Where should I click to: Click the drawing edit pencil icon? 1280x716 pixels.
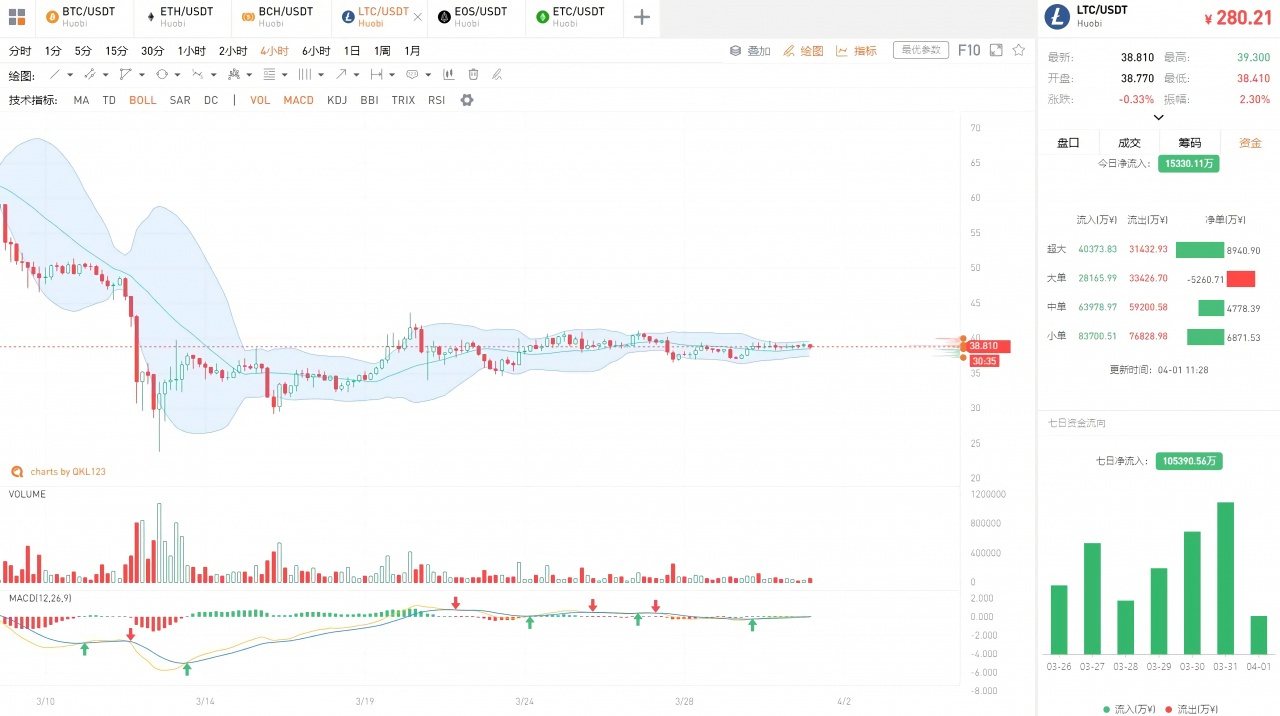(497, 74)
